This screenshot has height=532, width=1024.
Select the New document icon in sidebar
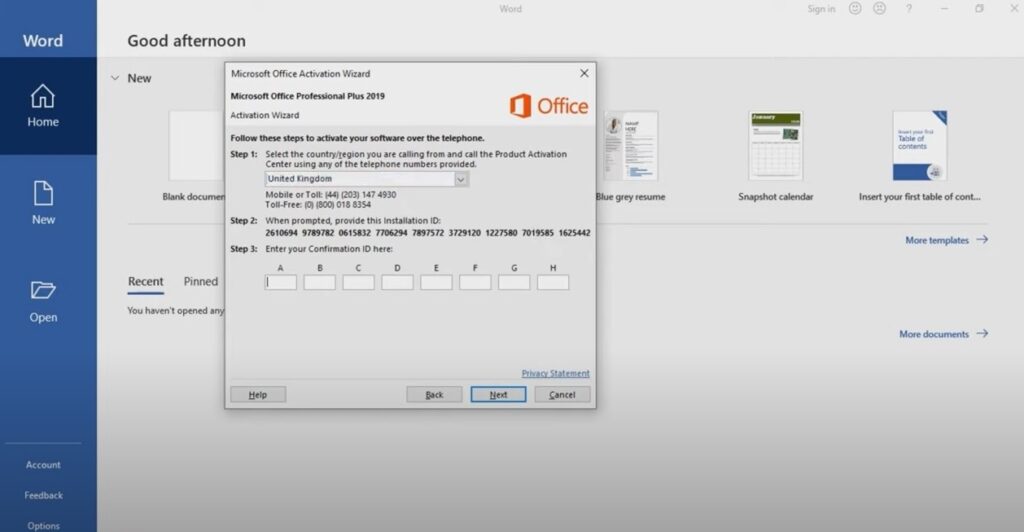tap(43, 194)
